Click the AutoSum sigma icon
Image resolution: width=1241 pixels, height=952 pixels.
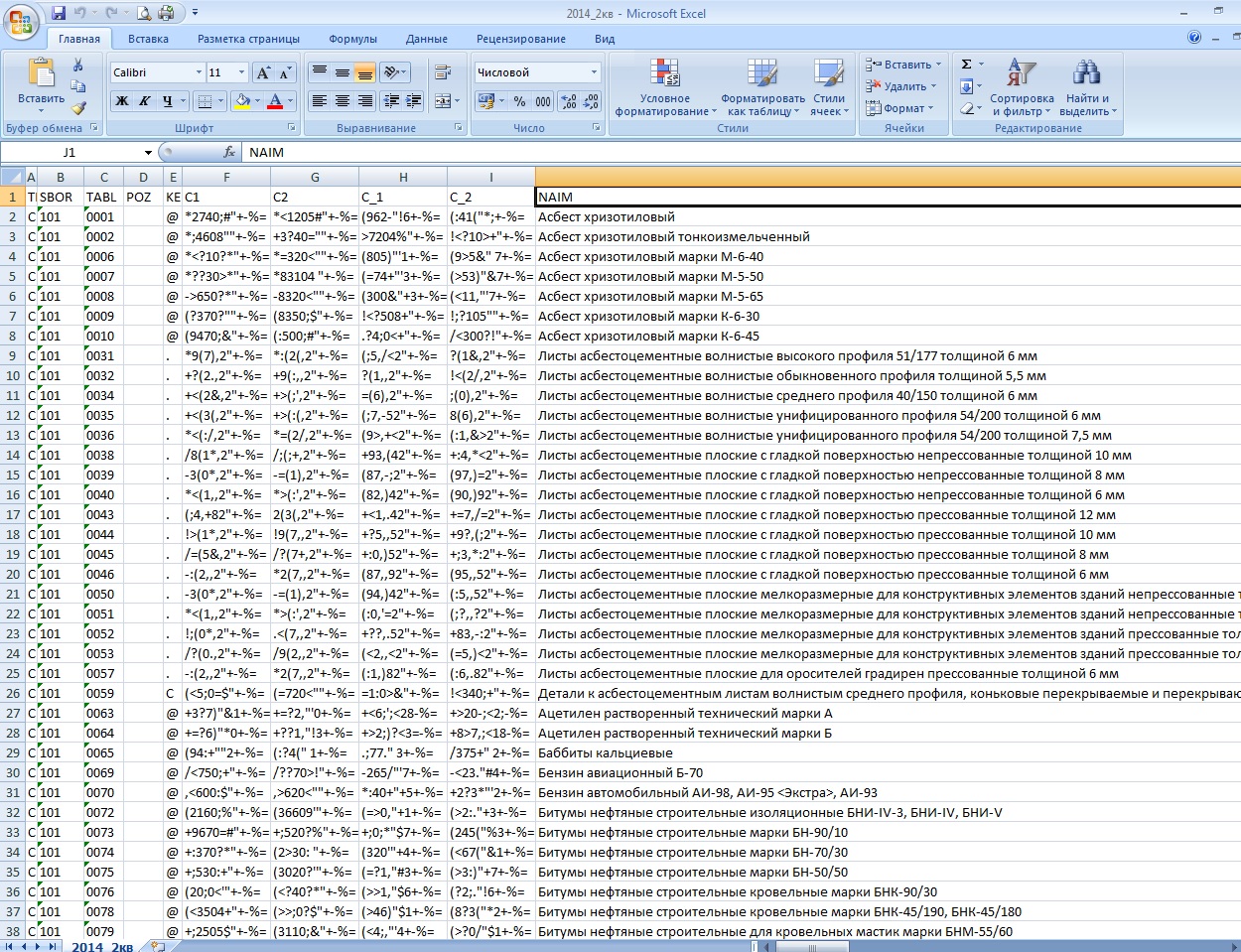coord(966,65)
